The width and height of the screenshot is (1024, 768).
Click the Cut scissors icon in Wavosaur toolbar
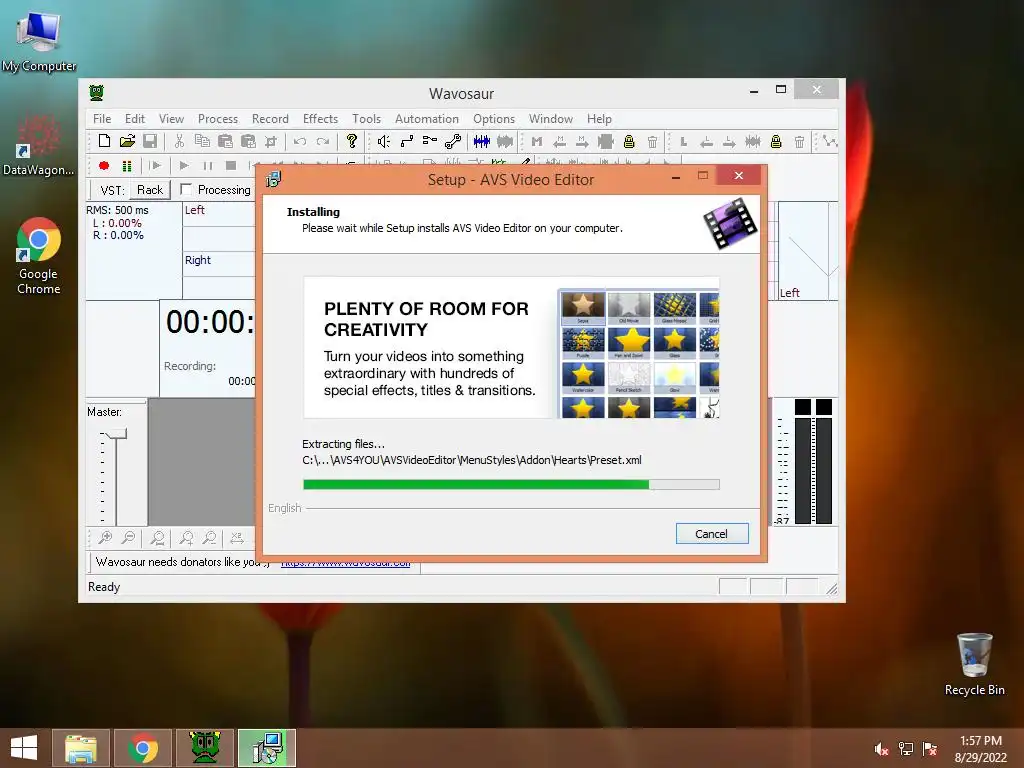pos(179,141)
